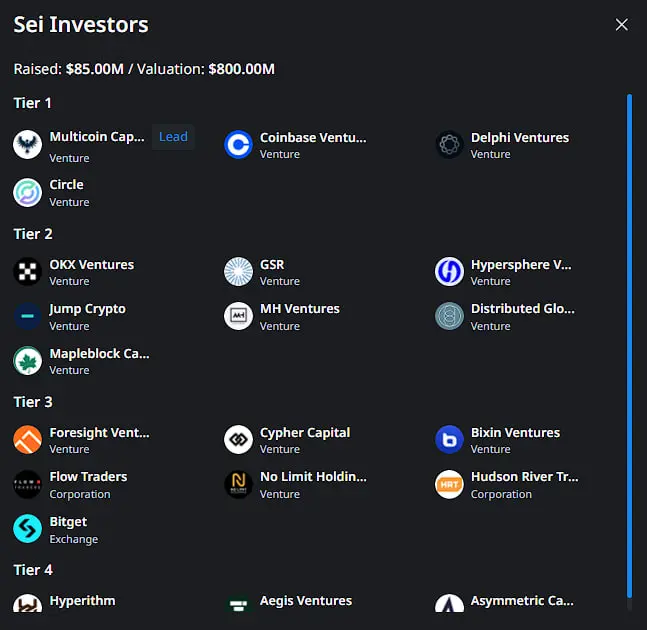647x630 pixels.
Task: Click the Sei Investors title
Action: 81,25
